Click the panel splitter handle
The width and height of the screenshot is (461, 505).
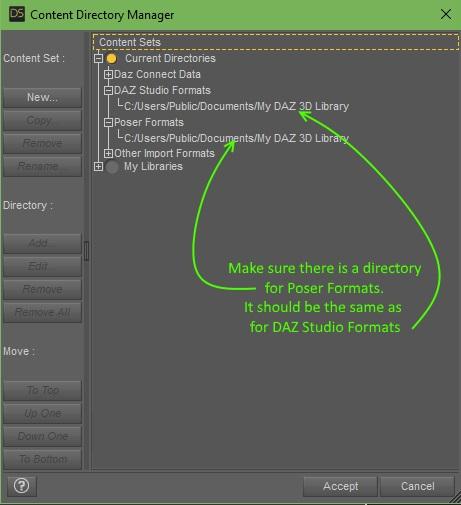86,251
